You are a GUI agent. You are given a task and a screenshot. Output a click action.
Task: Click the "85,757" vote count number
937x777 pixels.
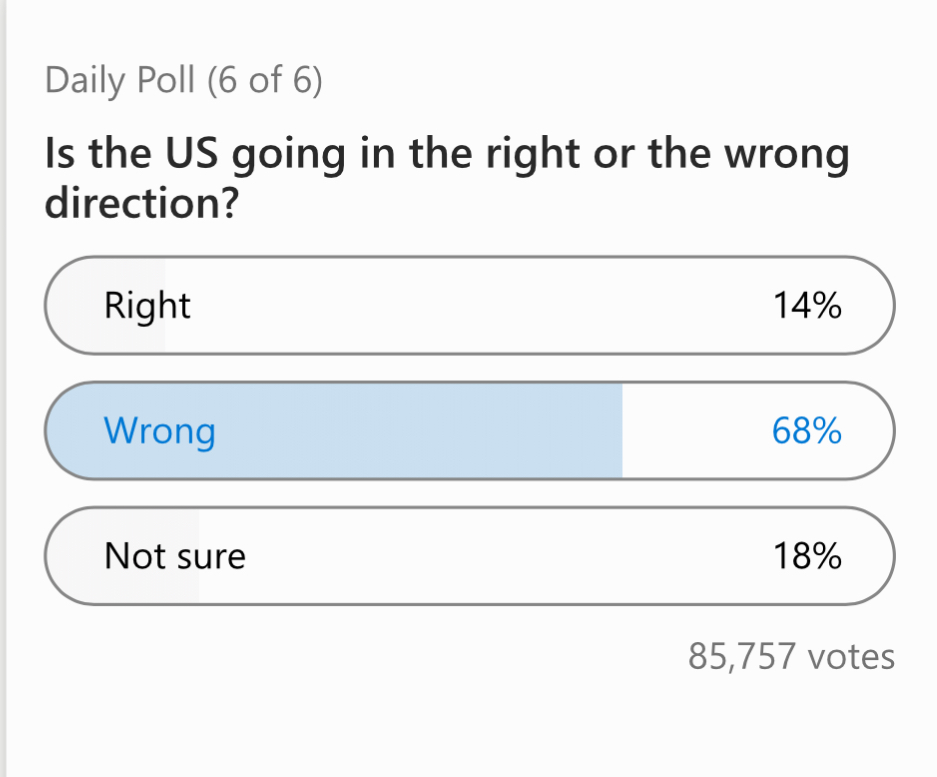742,656
